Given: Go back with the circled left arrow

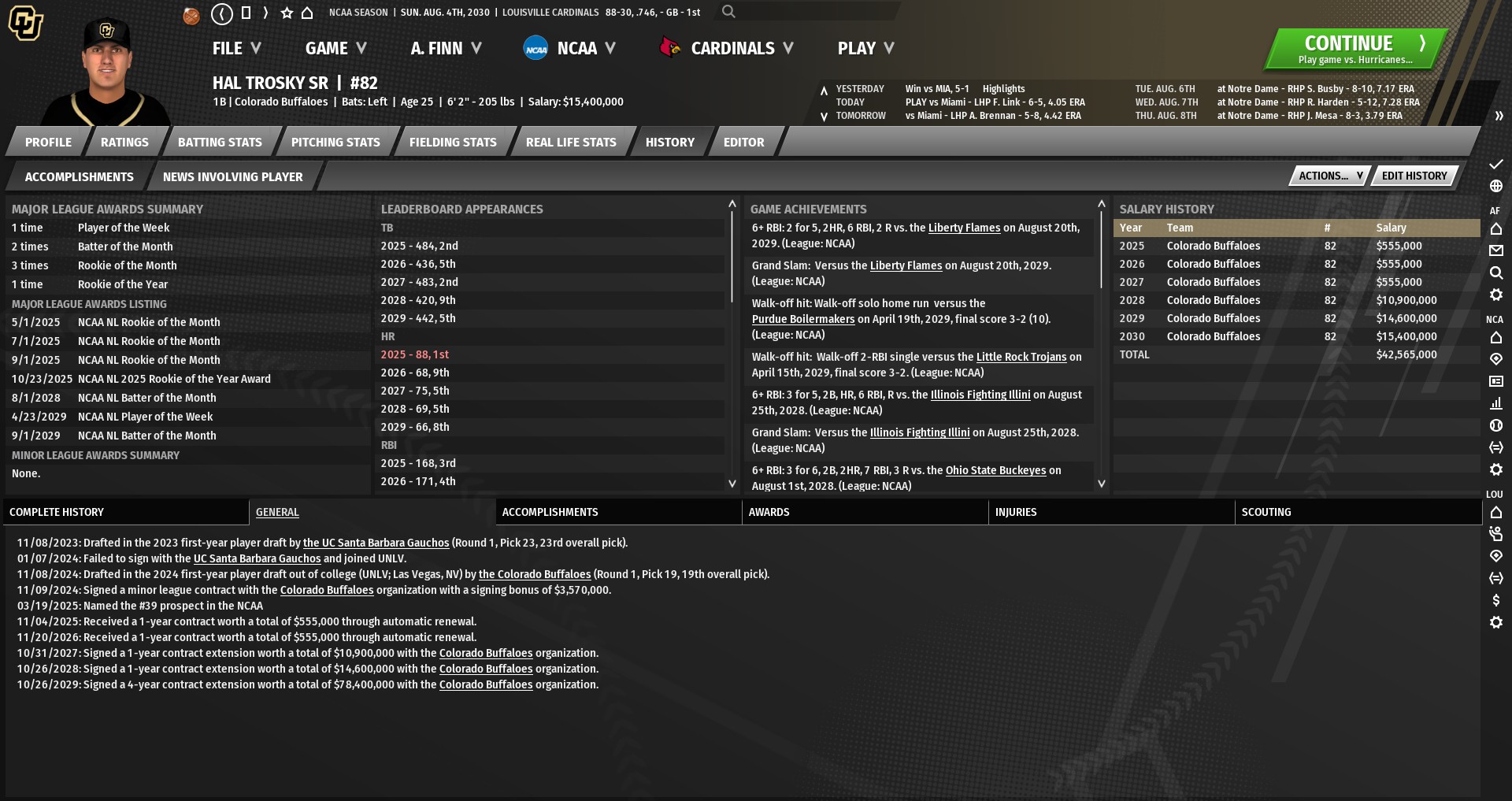Looking at the screenshot, I should point(222,13).
